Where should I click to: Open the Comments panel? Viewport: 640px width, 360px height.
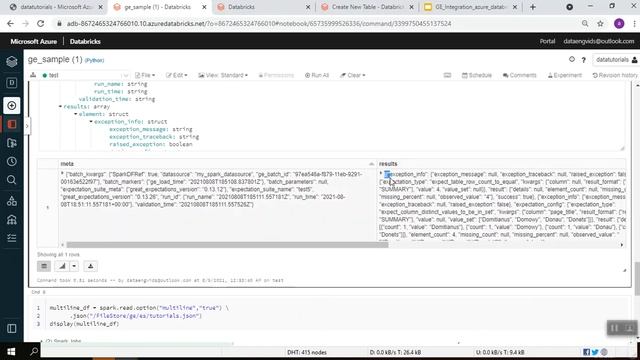[x=520, y=75]
